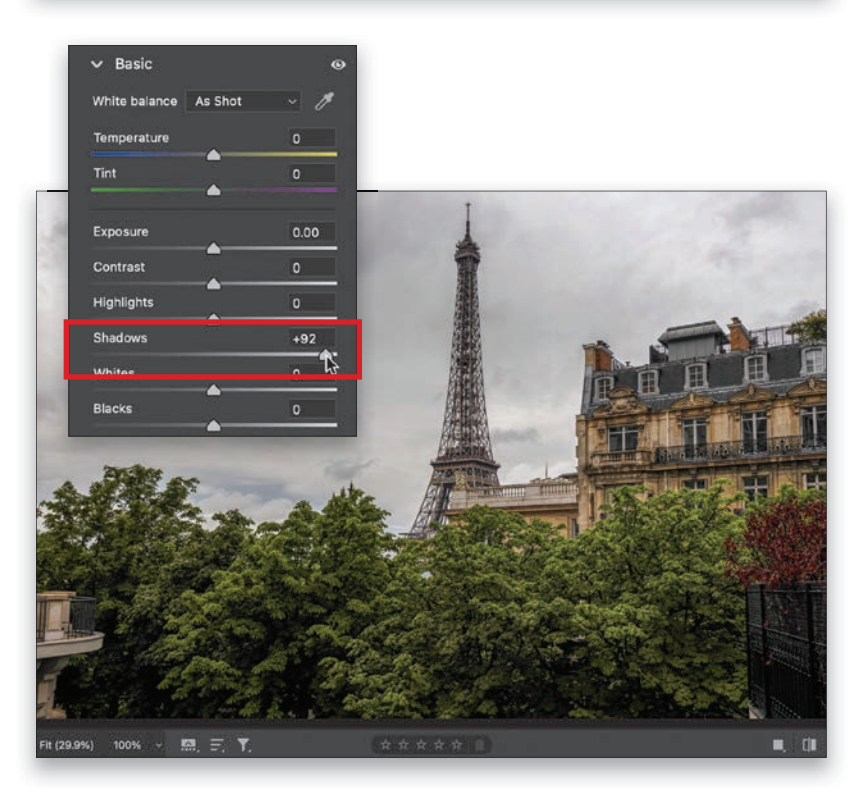The height and width of the screenshot is (794, 856).
Task: Toggle before/after split view icon
Action: tap(808, 745)
